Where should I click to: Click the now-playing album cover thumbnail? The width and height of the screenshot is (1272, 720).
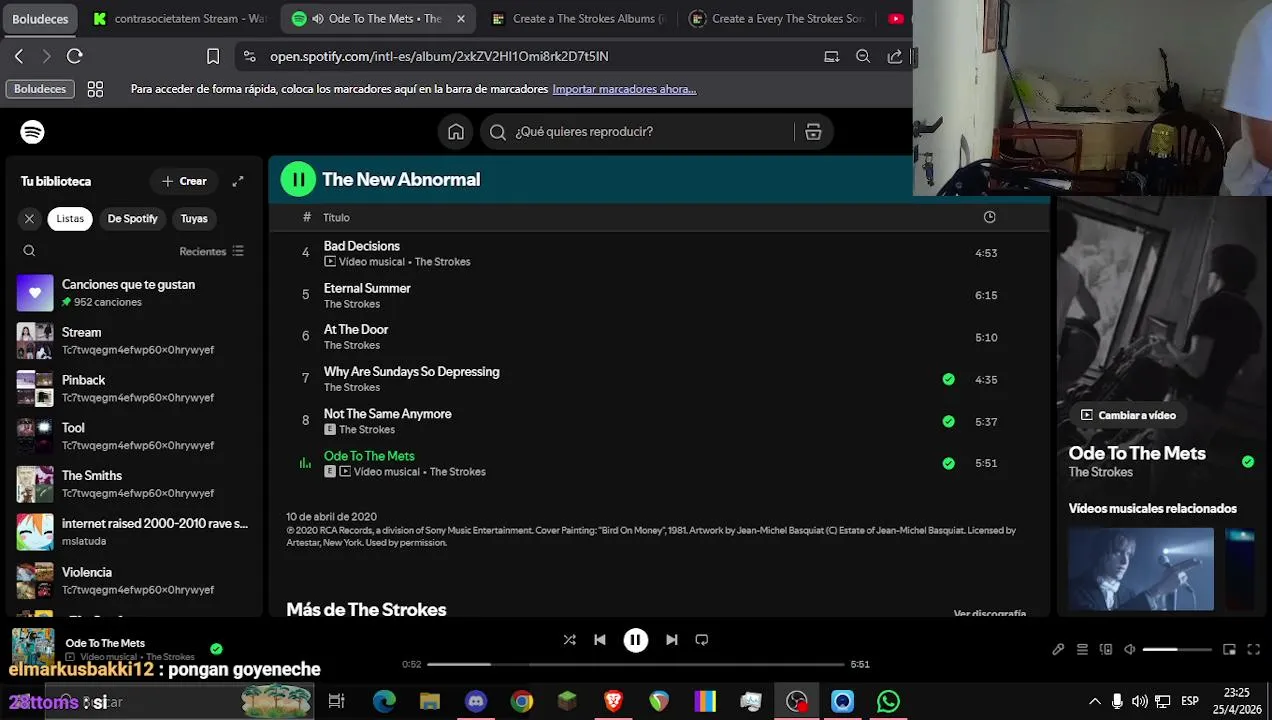(x=33, y=647)
